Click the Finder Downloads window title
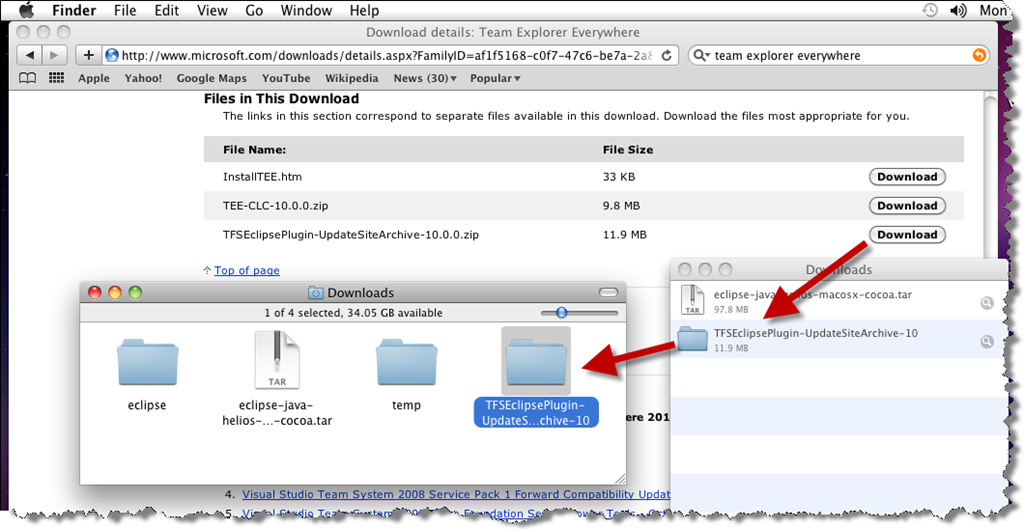 point(360,293)
